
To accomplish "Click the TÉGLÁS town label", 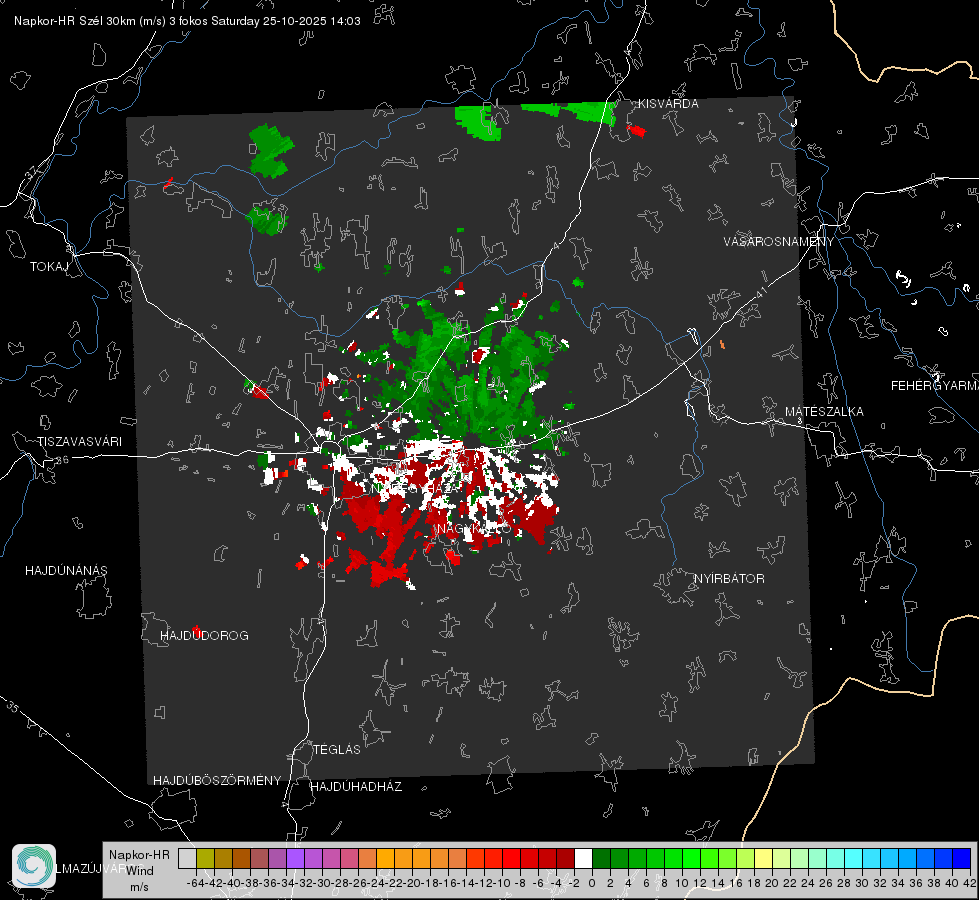I will pyautogui.click(x=337, y=749).
